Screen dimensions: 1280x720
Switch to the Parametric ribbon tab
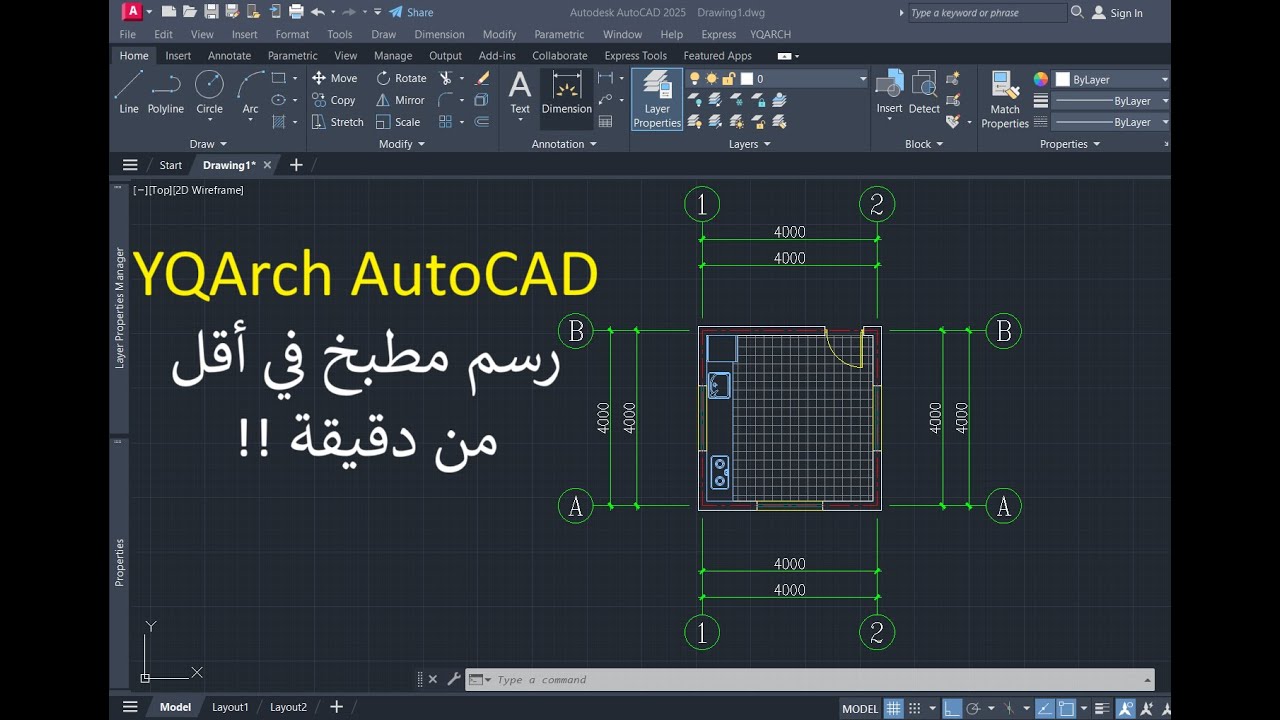coord(293,56)
